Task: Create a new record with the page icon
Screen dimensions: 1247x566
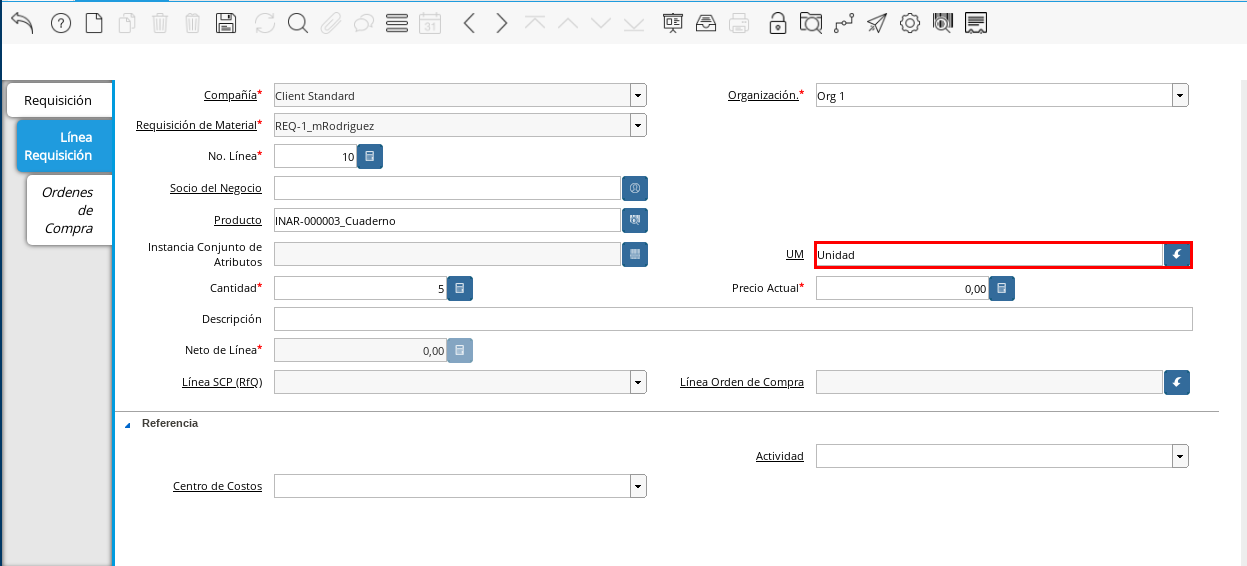Action: pos(94,24)
